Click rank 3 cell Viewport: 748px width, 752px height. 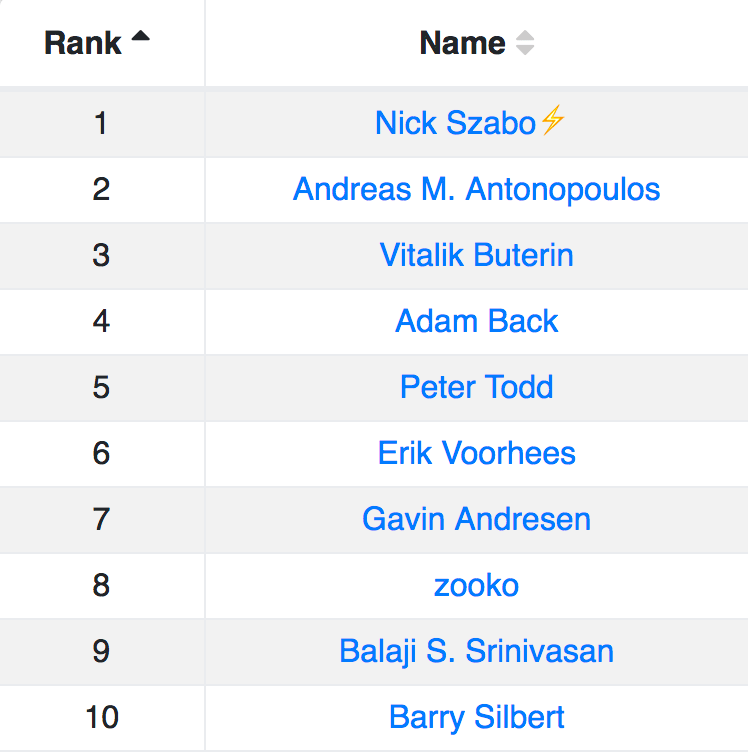pyautogui.click(x=102, y=255)
